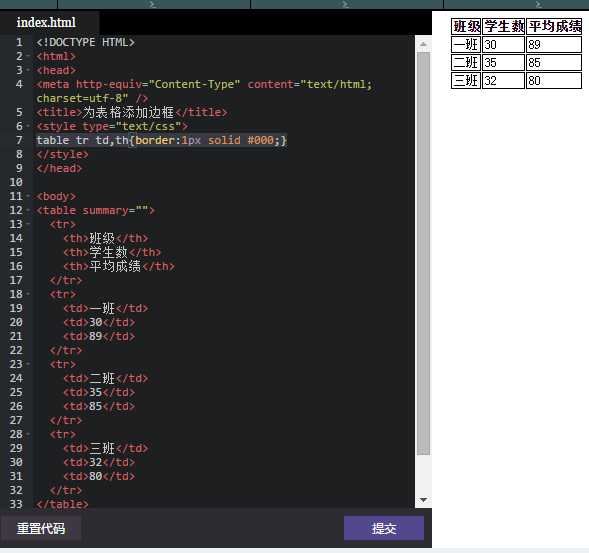Click the td 89 code on line 21
Image resolution: width=589 pixels, height=553 pixels.
99,336
